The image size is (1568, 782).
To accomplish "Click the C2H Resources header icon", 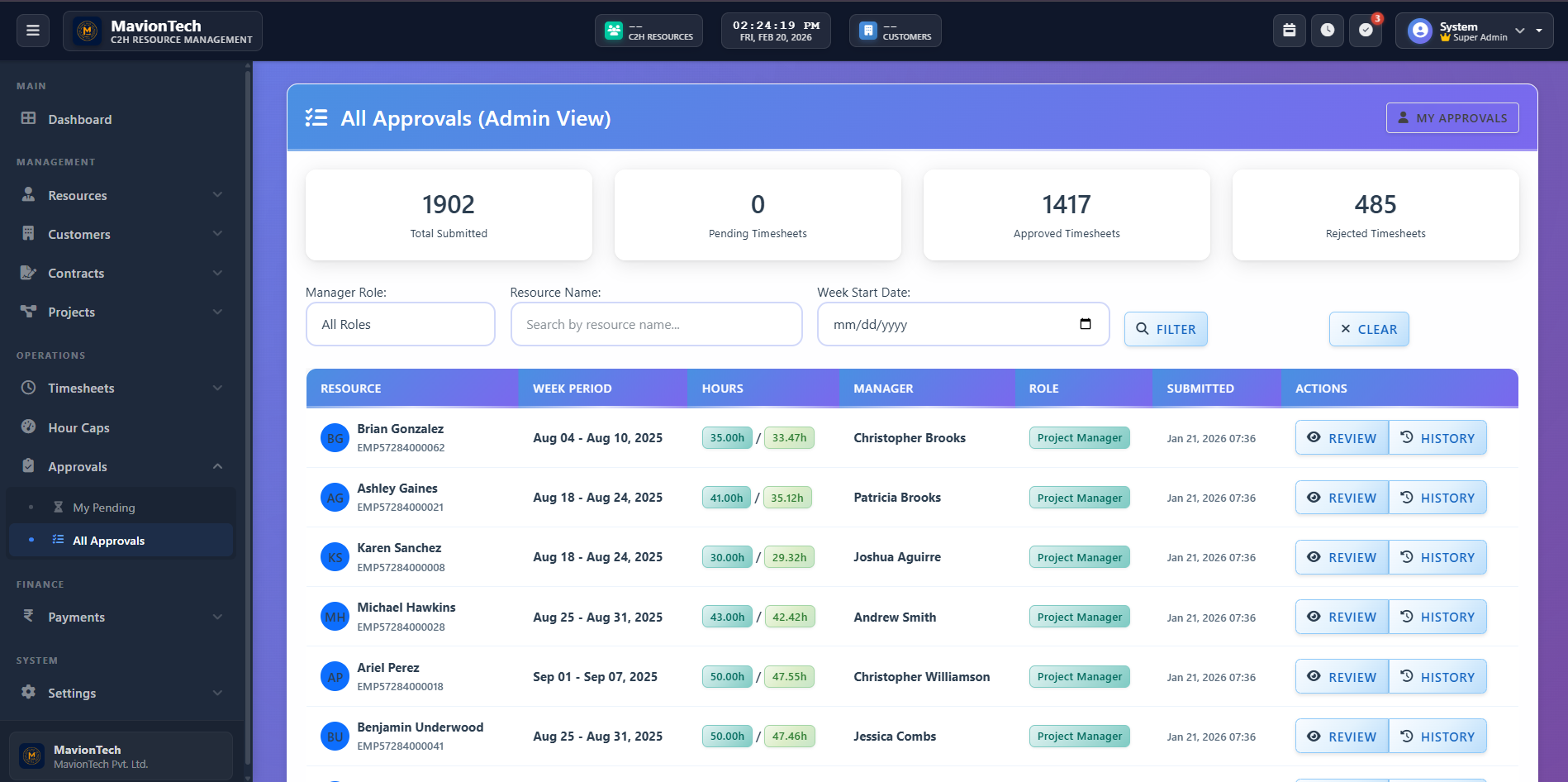I will coord(614,31).
